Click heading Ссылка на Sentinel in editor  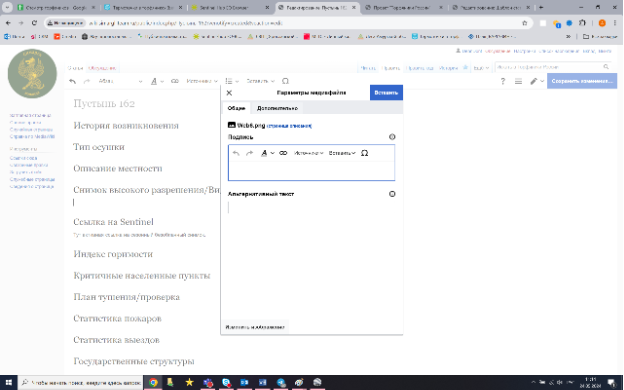coord(113,222)
